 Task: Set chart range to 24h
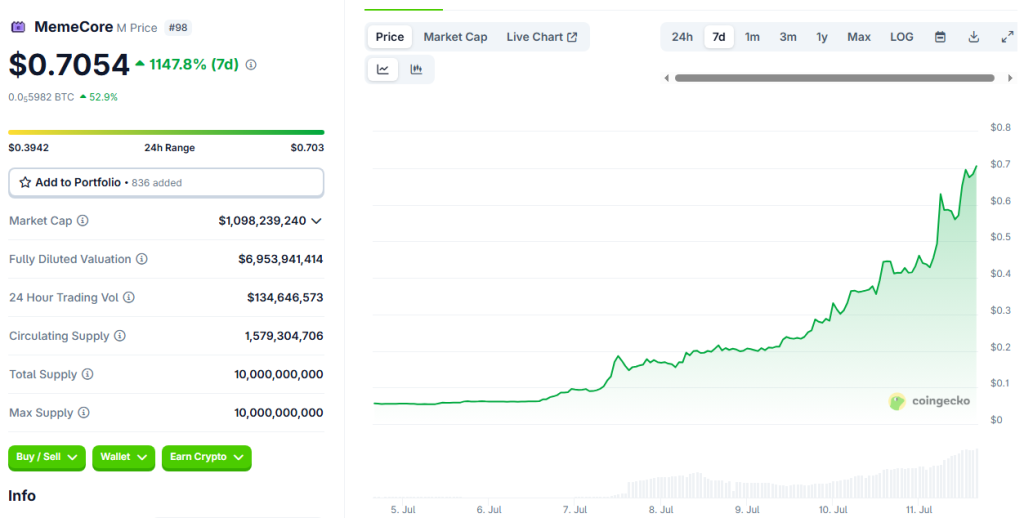pos(682,37)
